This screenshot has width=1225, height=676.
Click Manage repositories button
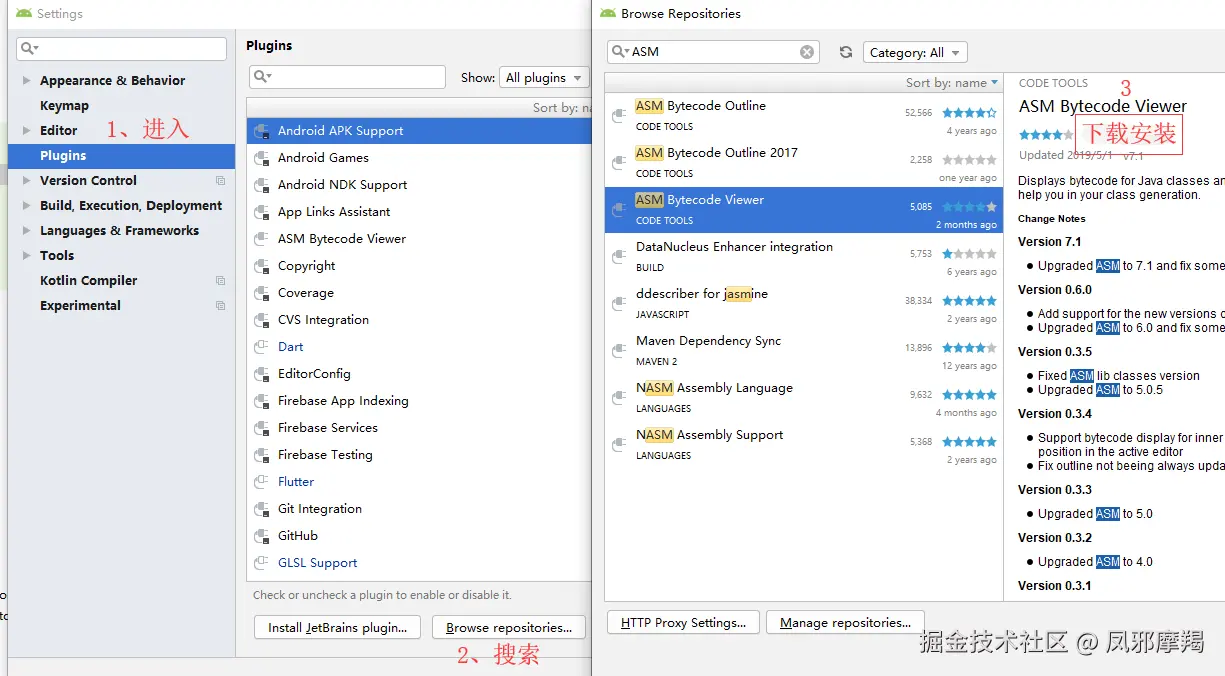click(845, 623)
